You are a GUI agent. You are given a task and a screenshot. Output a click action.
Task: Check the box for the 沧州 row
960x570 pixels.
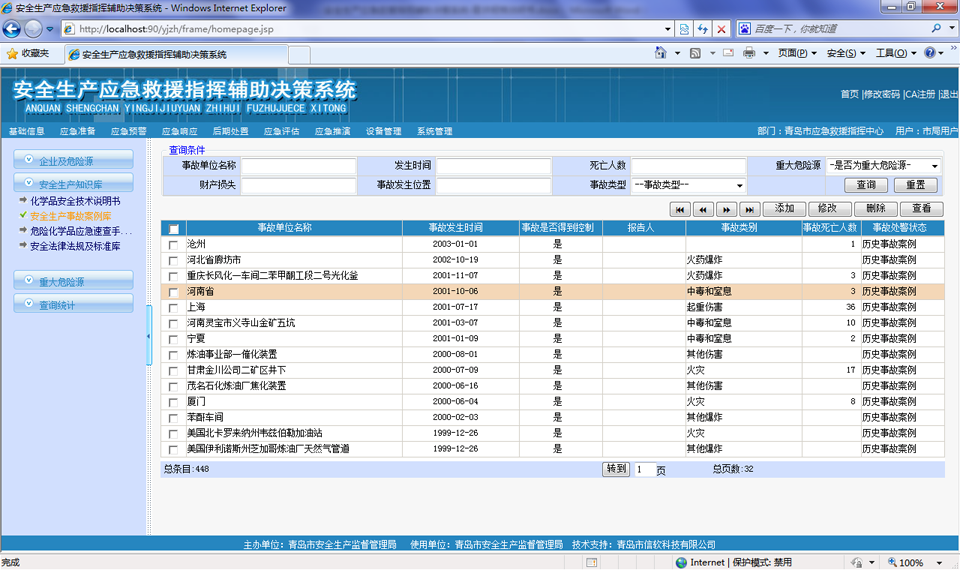click(174, 244)
